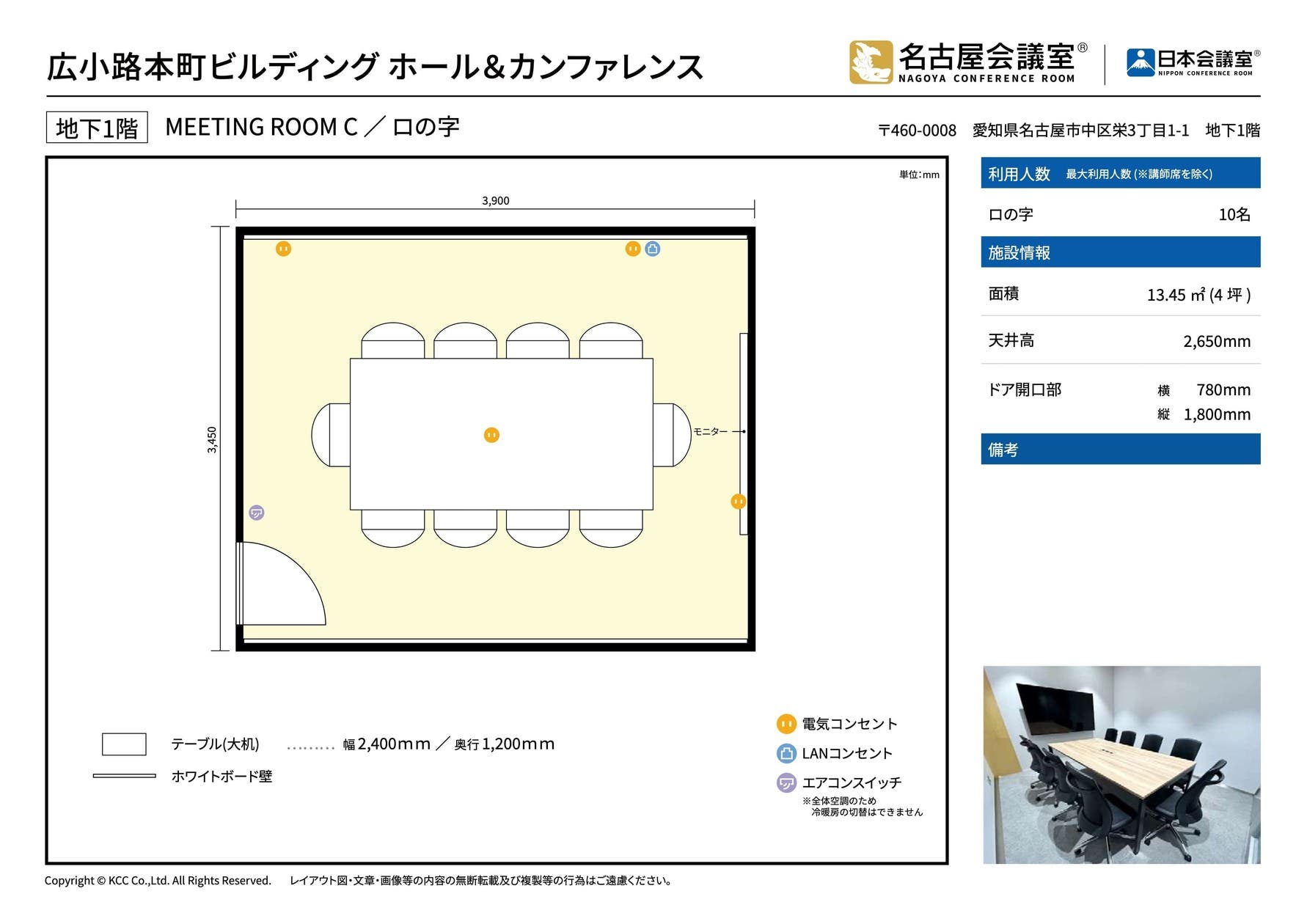
Task: Click the MEETING ROOM C title
Action: (263, 127)
